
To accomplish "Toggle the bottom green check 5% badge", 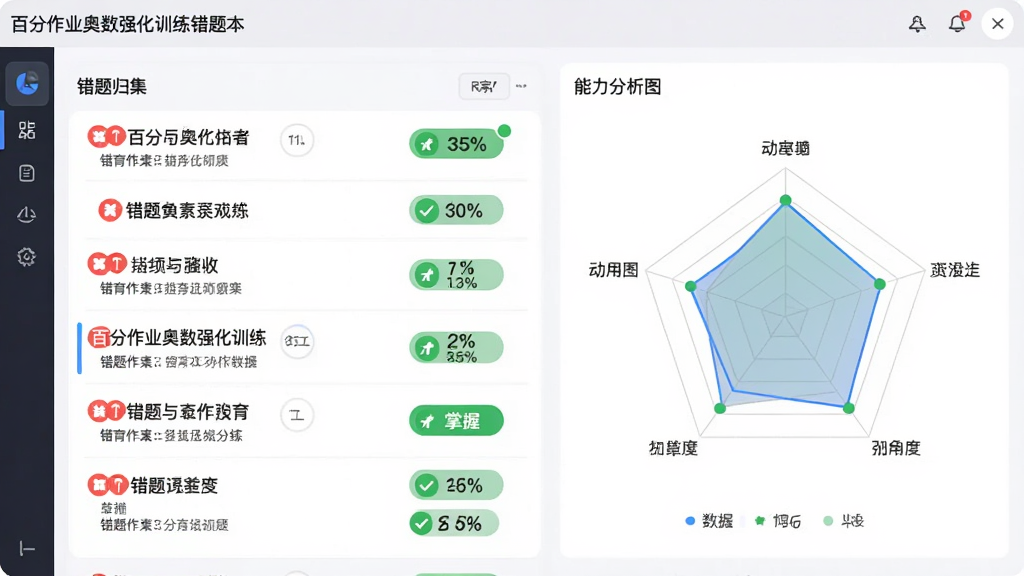I will (x=454, y=523).
